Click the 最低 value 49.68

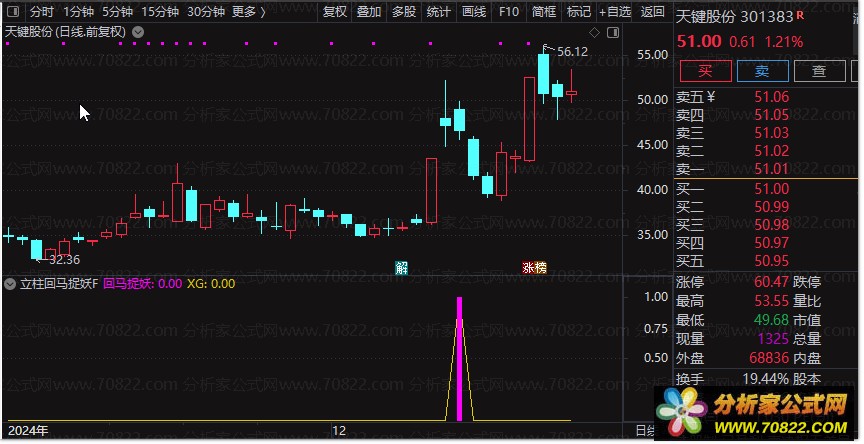click(771, 320)
